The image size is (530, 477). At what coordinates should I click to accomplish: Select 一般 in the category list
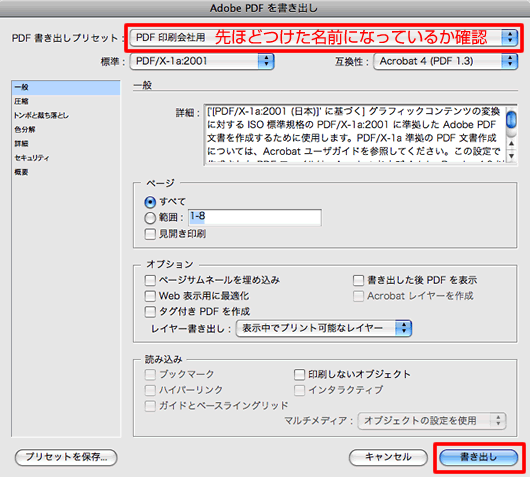[x=66, y=87]
